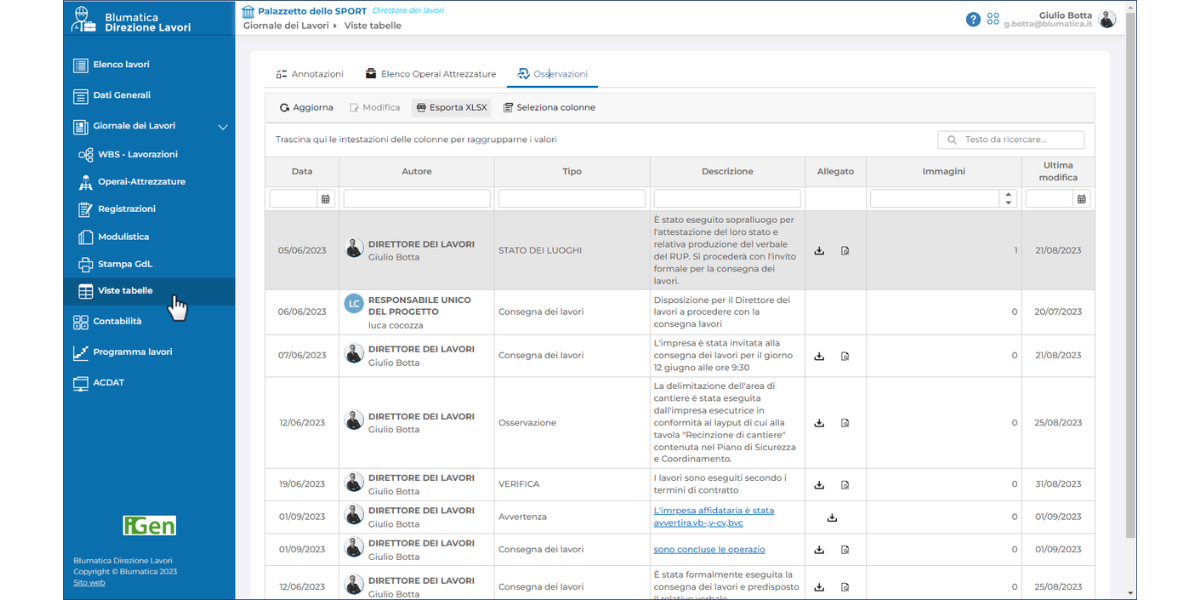This screenshot has width=1200, height=600.
Task: Click the Immagini filter spinner arrows
Action: coord(1008,199)
